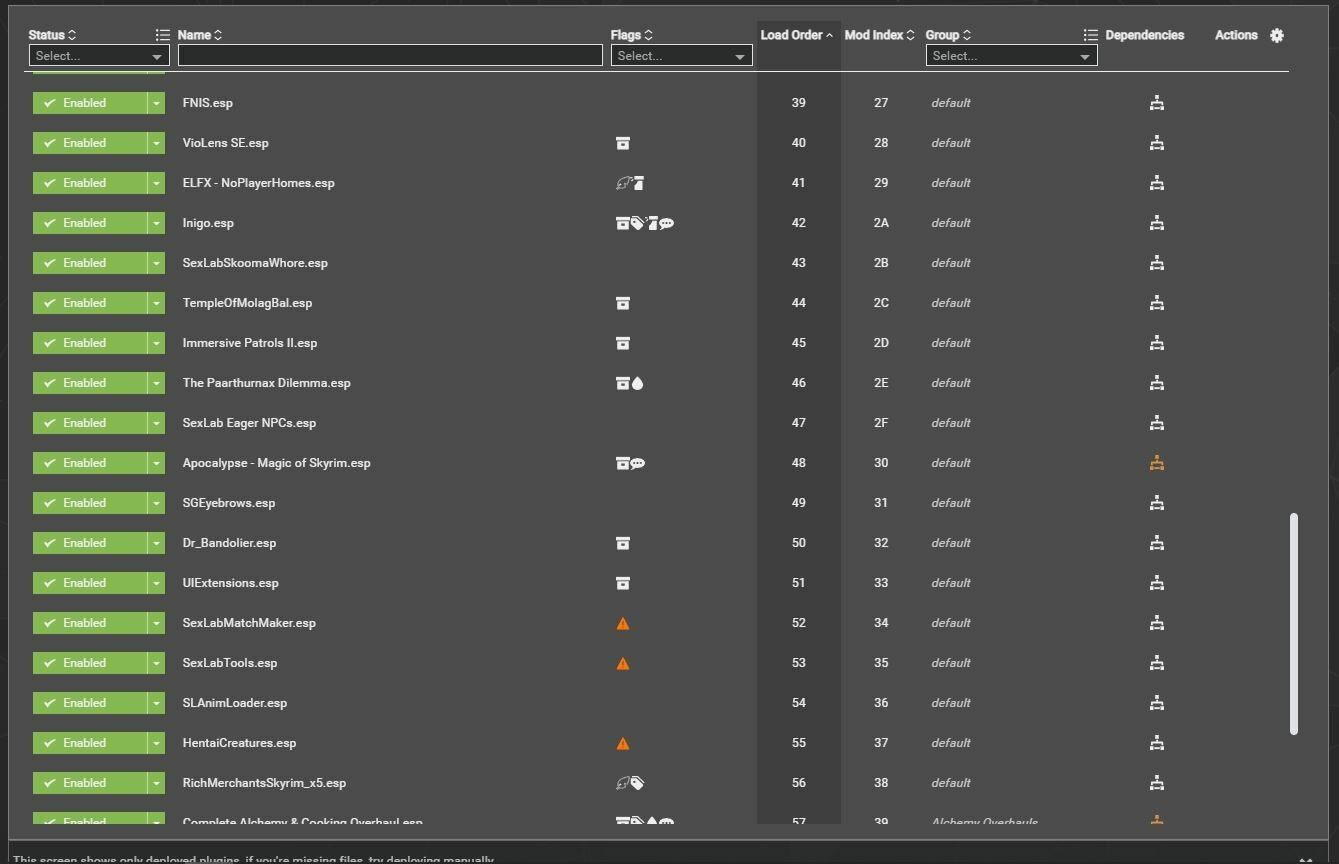Screen dimensions: 1339x864
Task: Open dependencies icon for FNIS.esp
Action: click(x=1156, y=103)
